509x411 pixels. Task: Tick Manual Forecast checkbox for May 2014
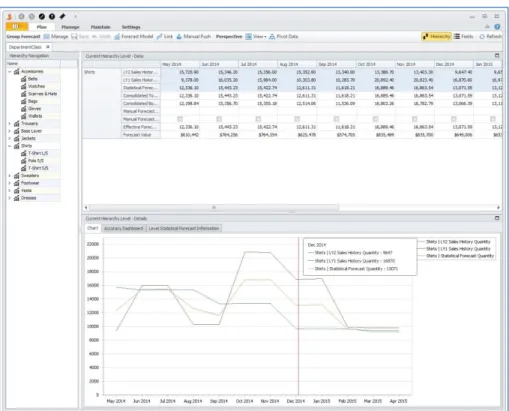180,119
